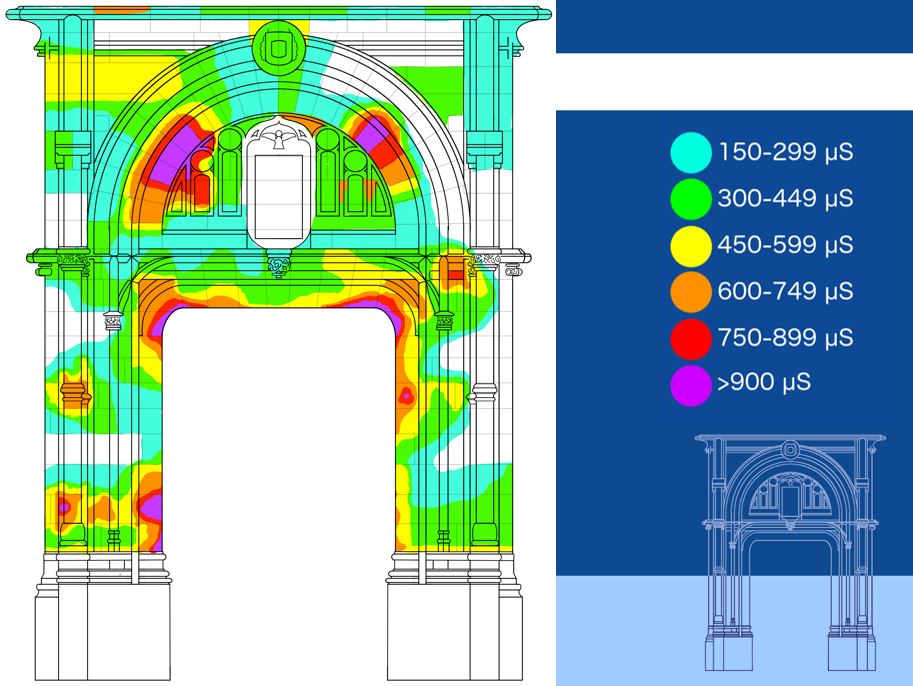
Task: Select the '150-299 µS' legend label
Action: click(x=785, y=152)
